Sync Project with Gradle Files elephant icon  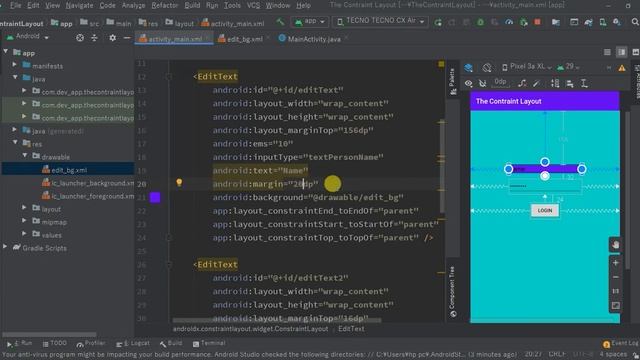(588, 22)
